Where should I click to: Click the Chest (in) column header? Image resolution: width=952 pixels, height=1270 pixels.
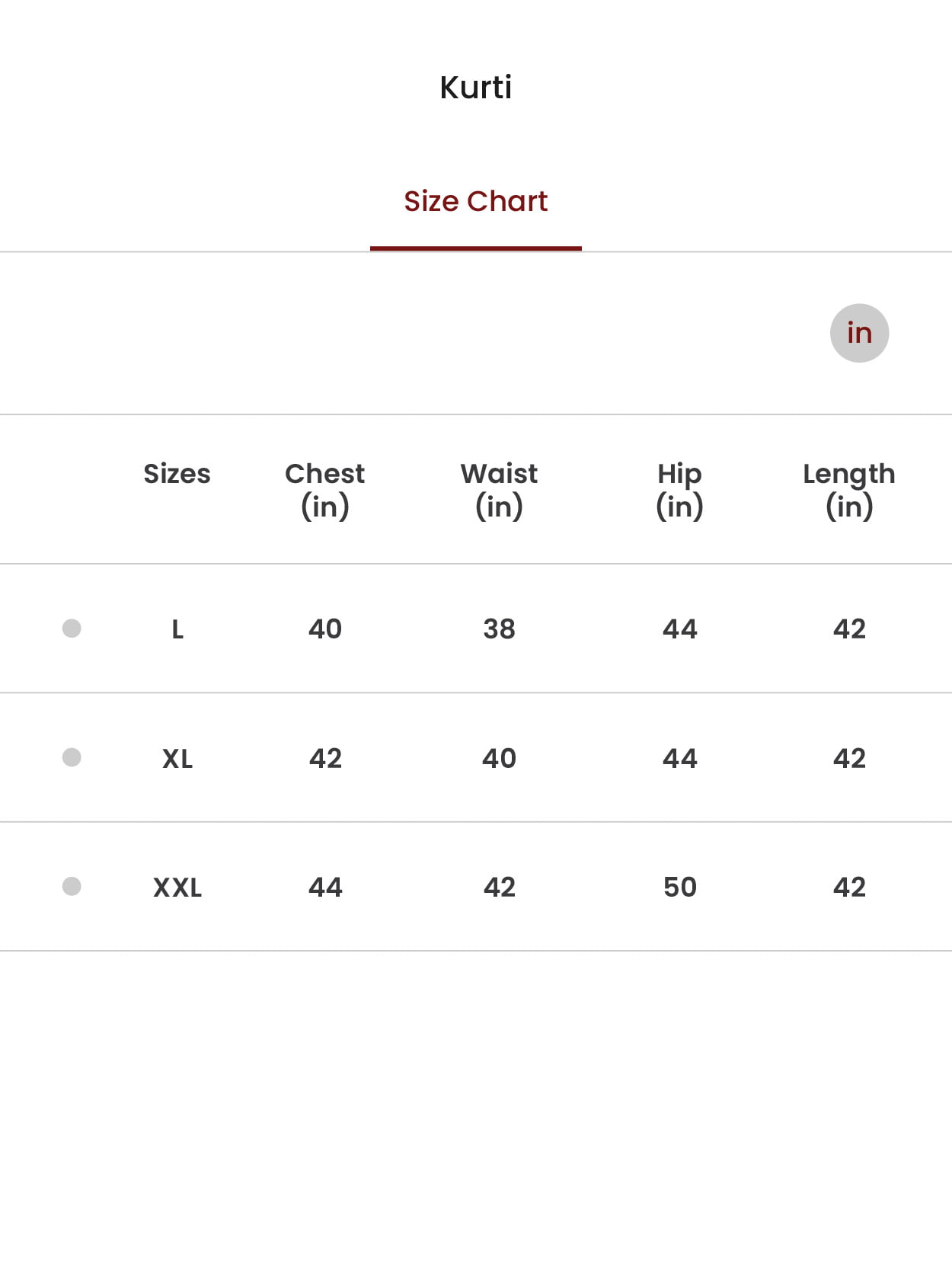click(x=325, y=490)
